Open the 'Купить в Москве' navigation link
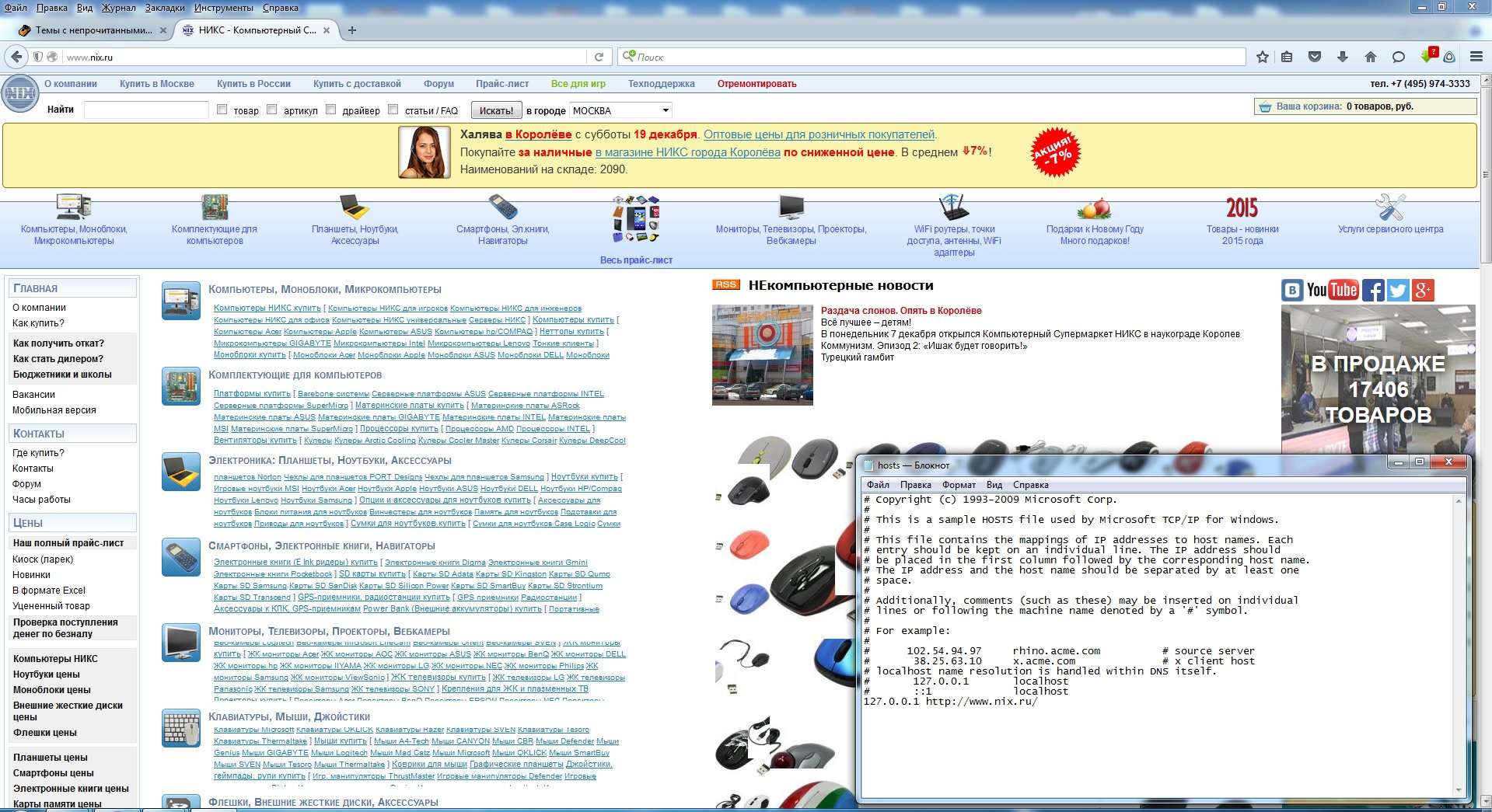1492x812 pixels. [x=157, y=84]
